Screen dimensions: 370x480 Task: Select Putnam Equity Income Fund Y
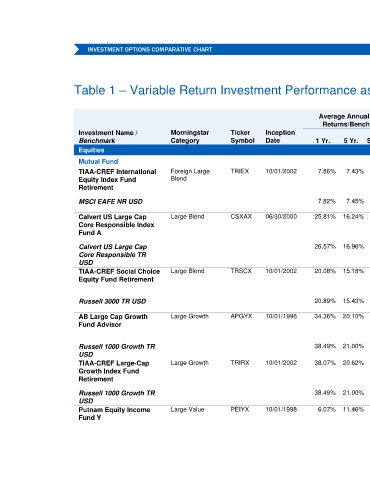click(x=114, y=414)
